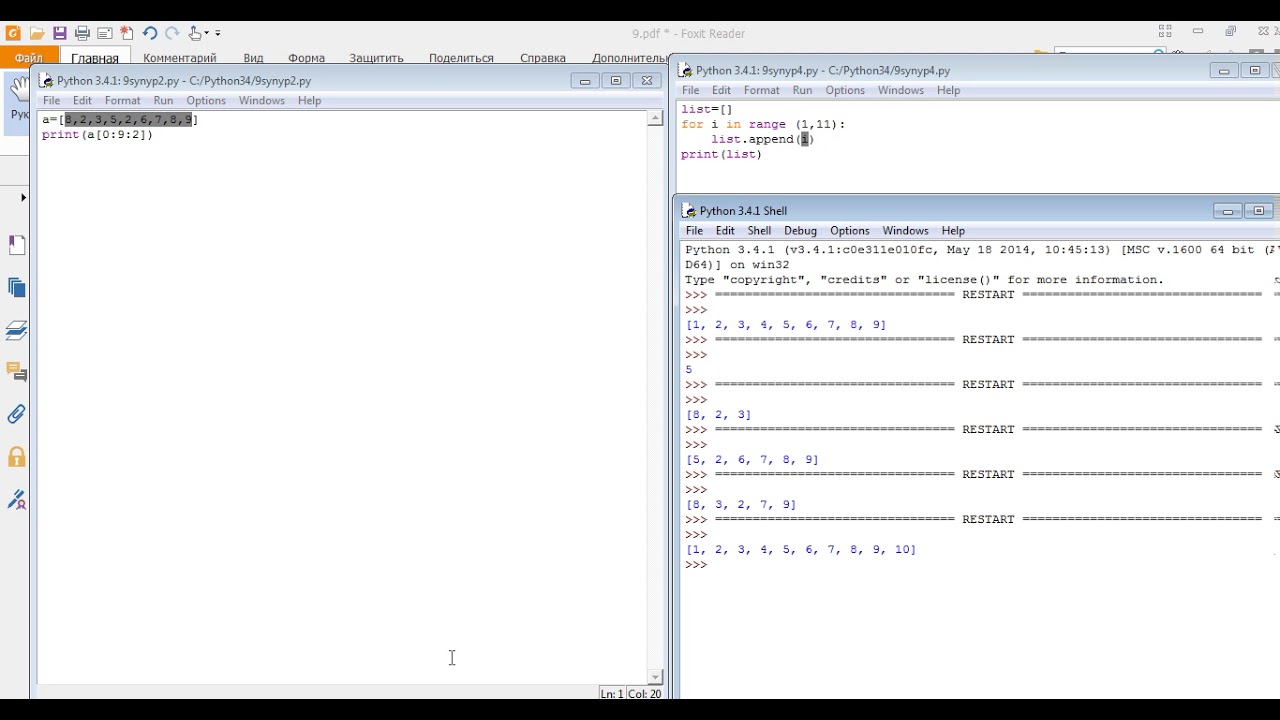Screen dimensions: 1280x720
Task: Click the print(a[0:9:2]) code line
Action: [x=98, y=134]
